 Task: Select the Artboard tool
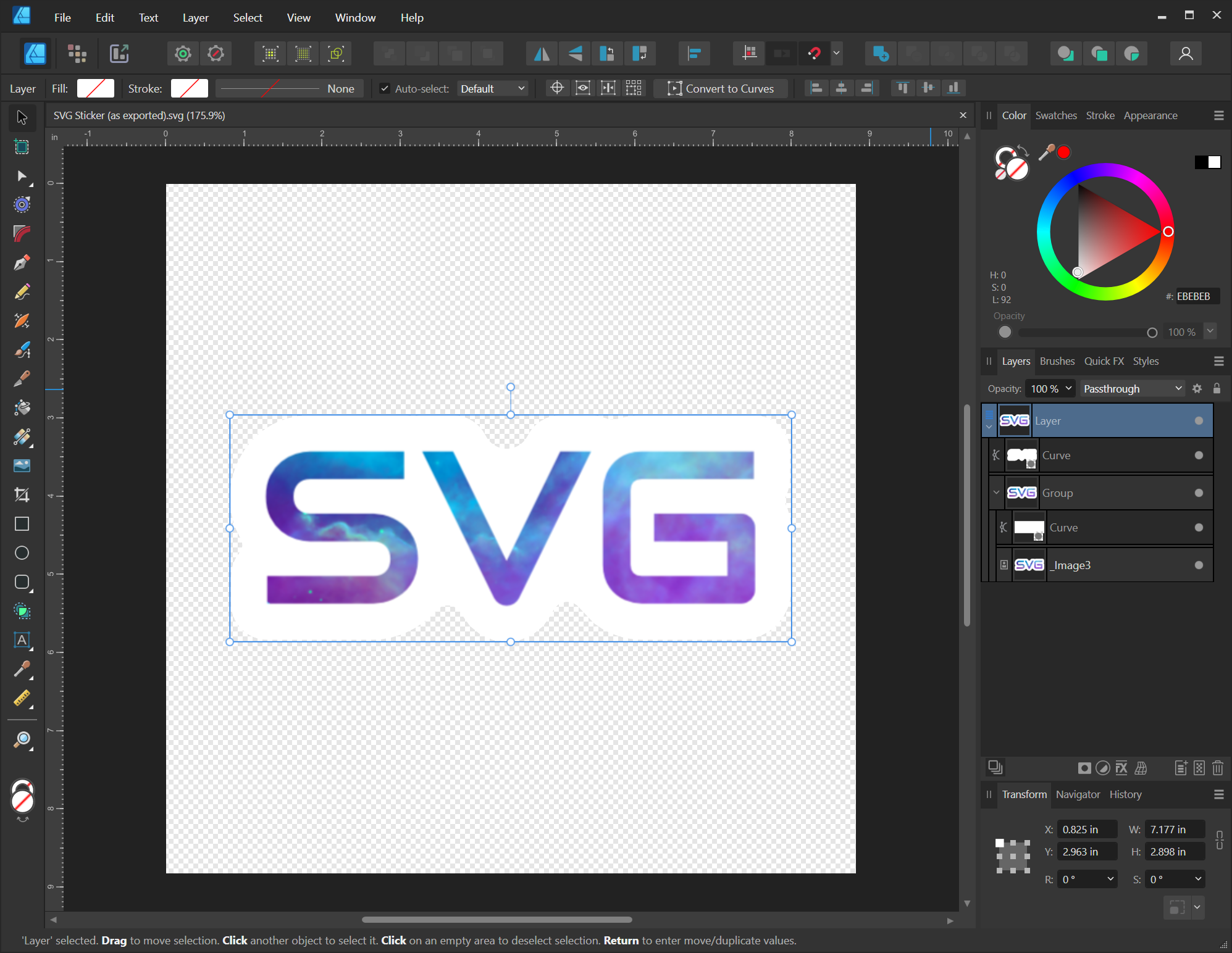click(22, 147)
